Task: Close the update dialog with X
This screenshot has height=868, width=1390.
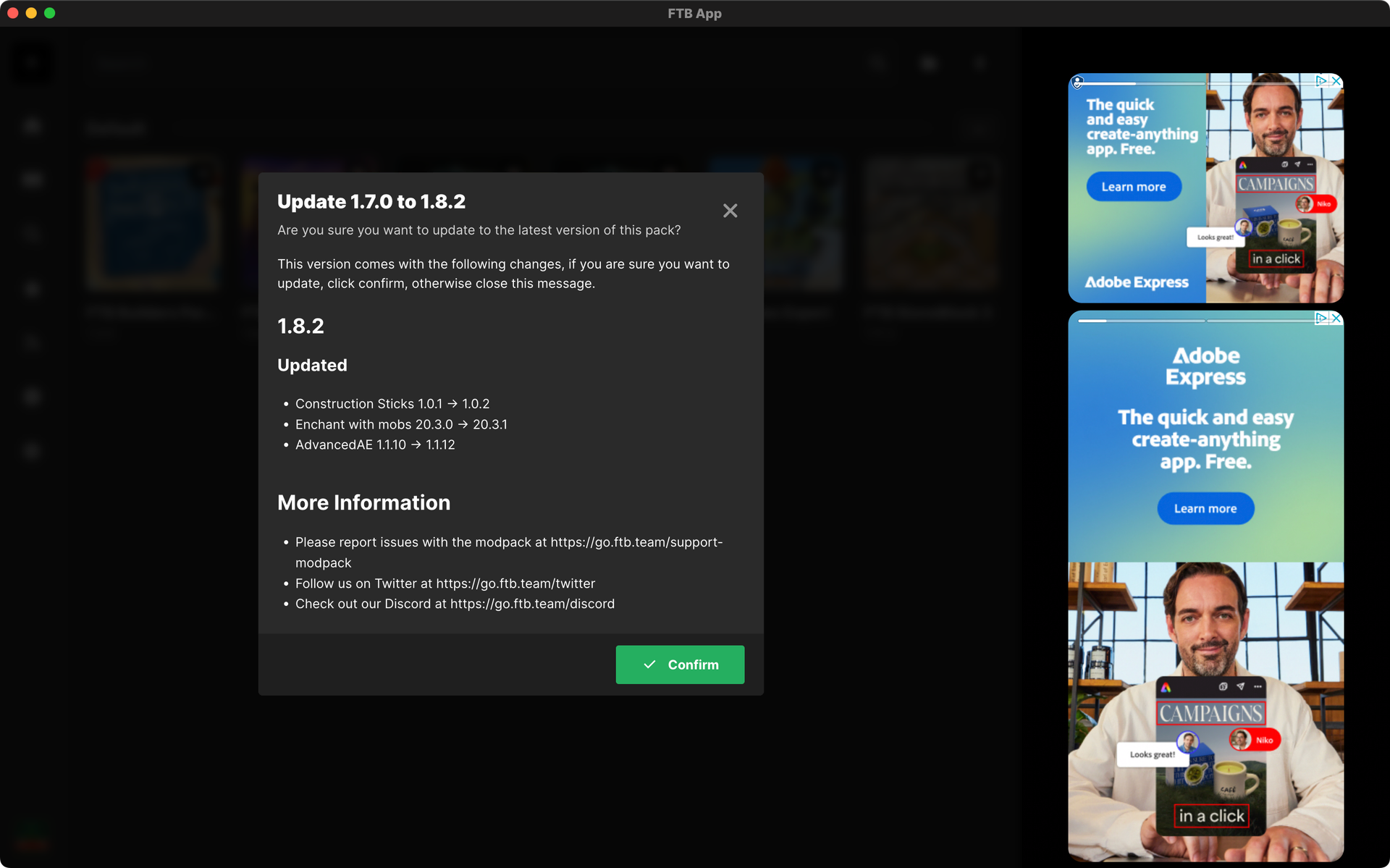Action: (730, 211)
